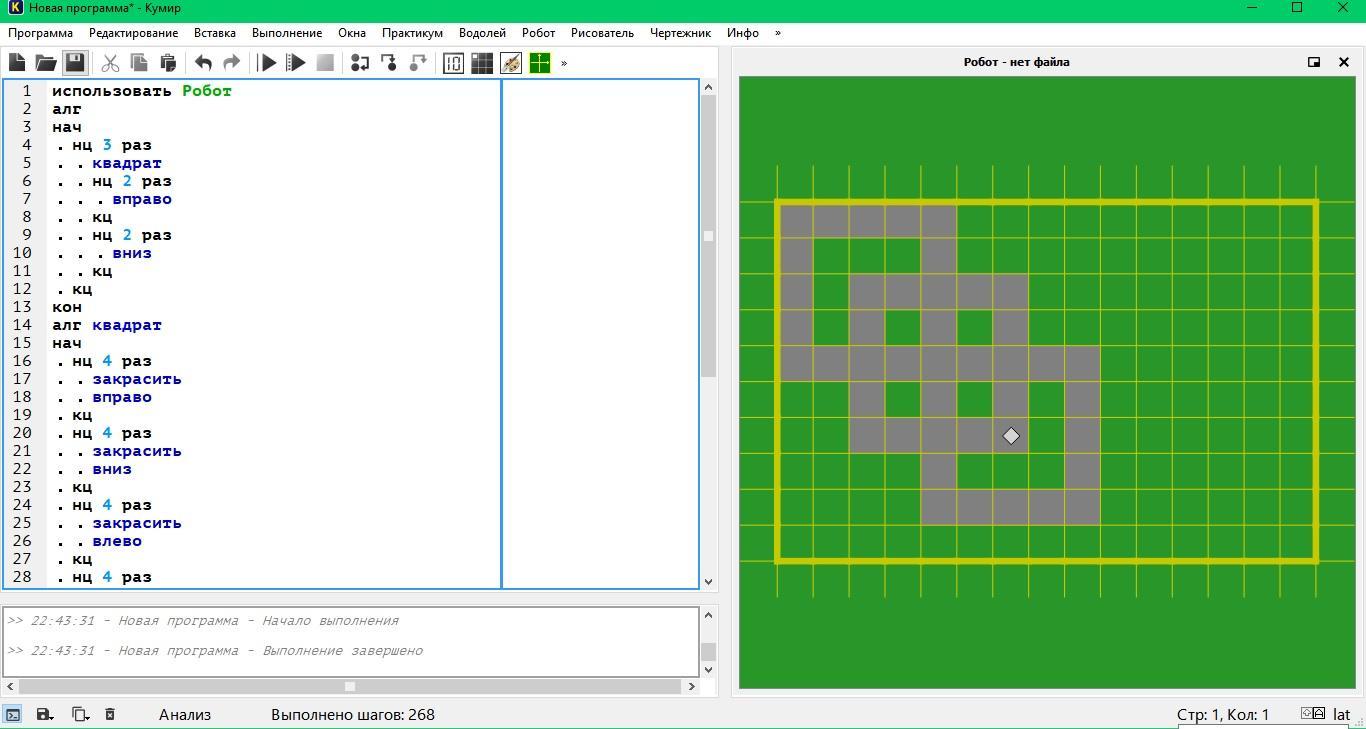1366x729 pixels.
Task: Undock the Robot panel with float button
Action: pos(1314,62)
